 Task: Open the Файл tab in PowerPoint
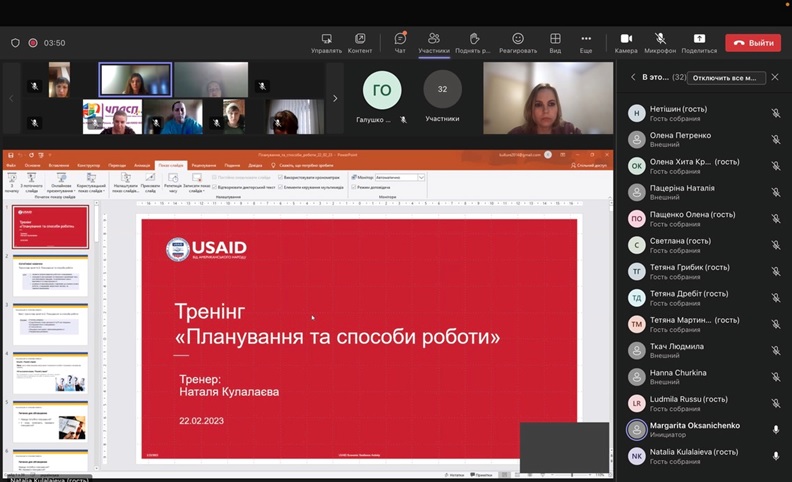point(11,165)
